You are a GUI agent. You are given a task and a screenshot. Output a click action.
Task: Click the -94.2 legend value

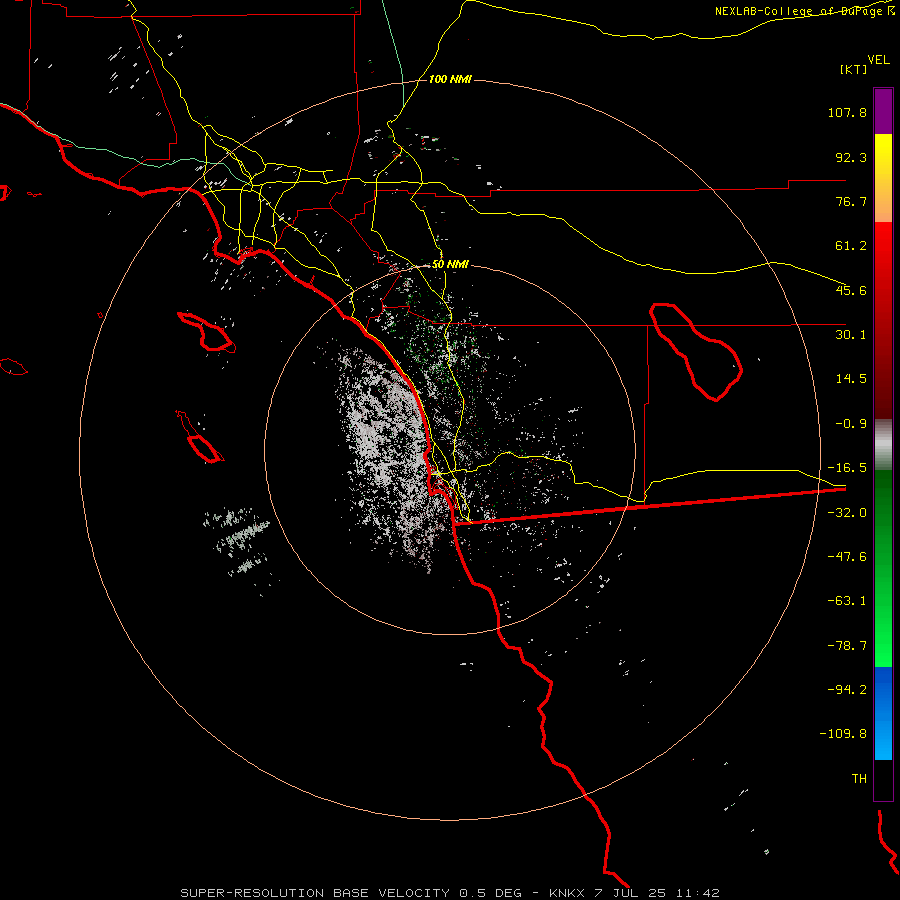click(847, 689)
